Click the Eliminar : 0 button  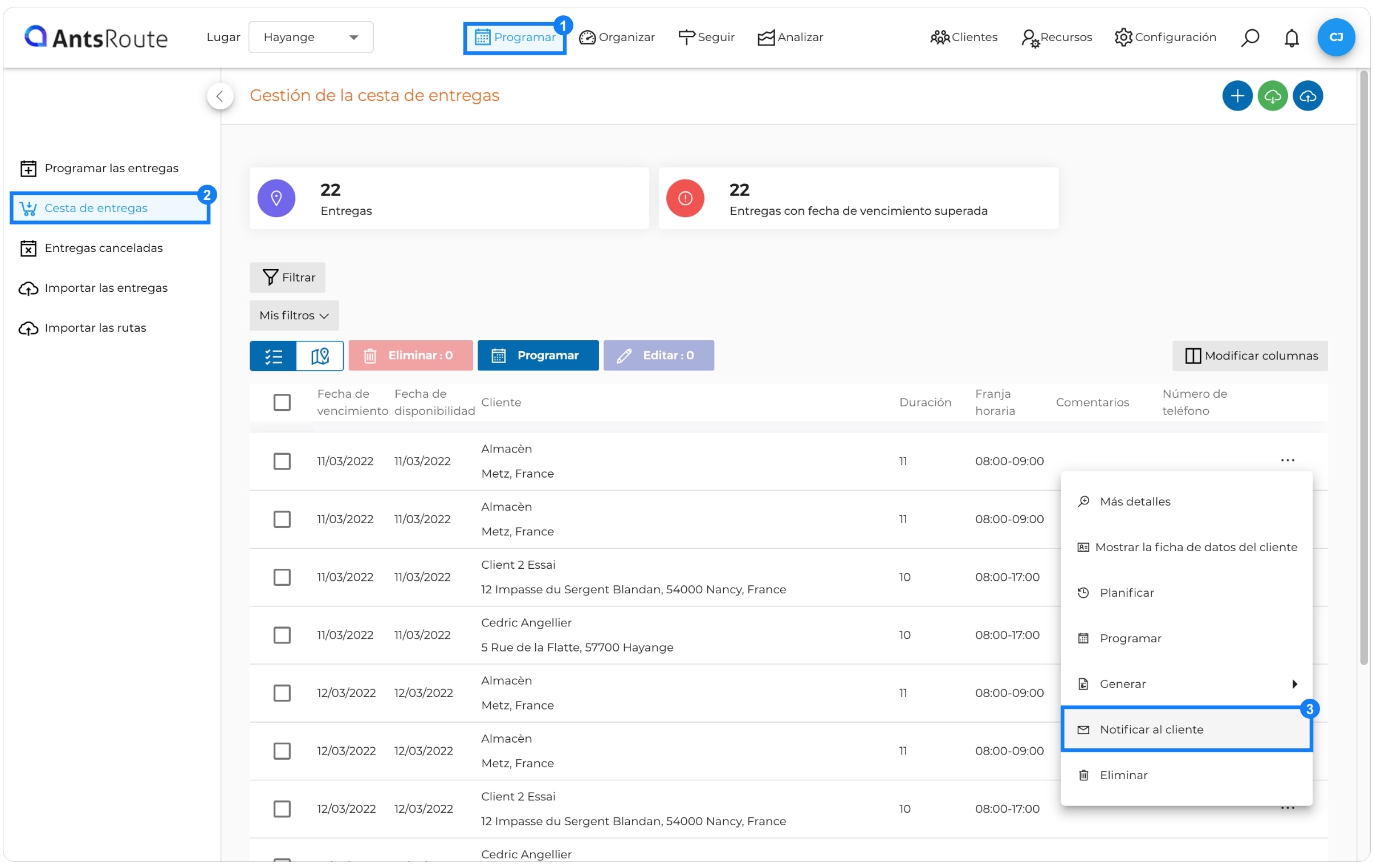(410, 356)
